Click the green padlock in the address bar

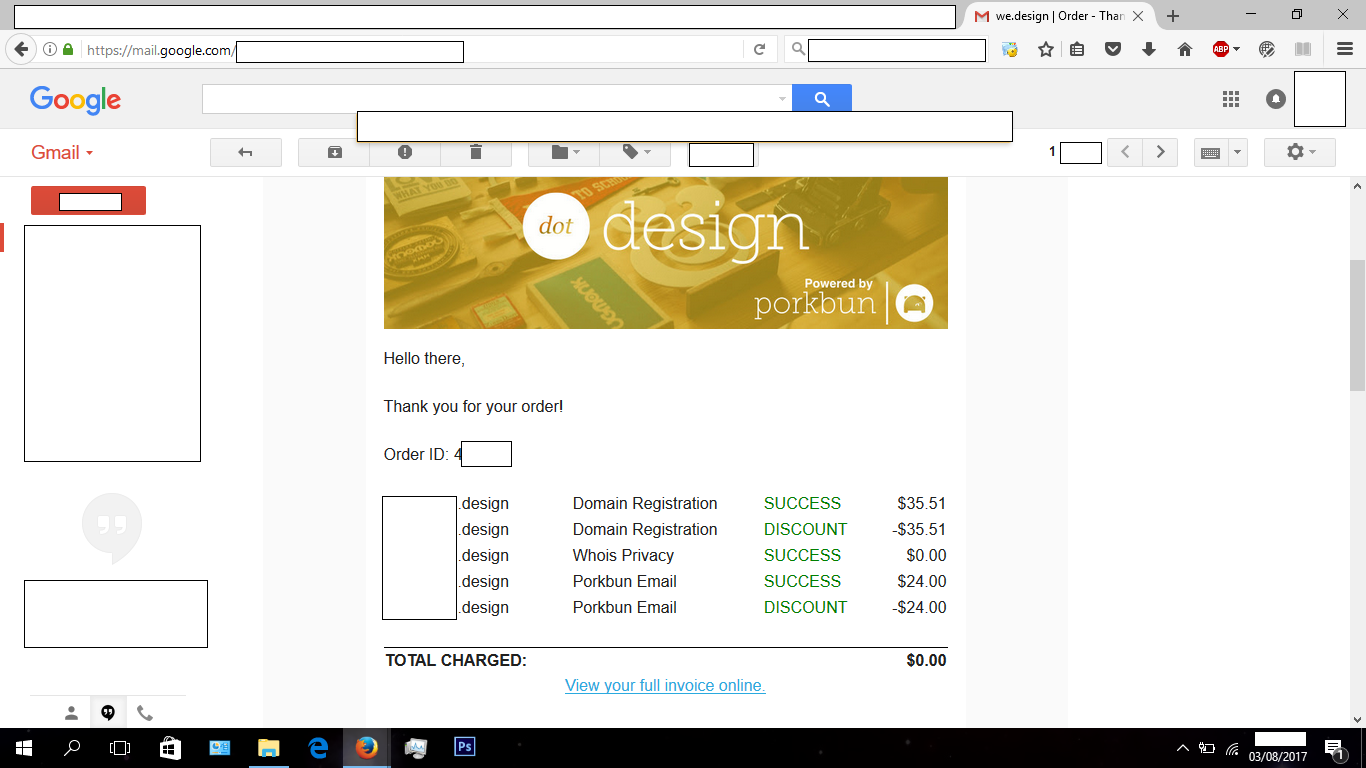68,50
